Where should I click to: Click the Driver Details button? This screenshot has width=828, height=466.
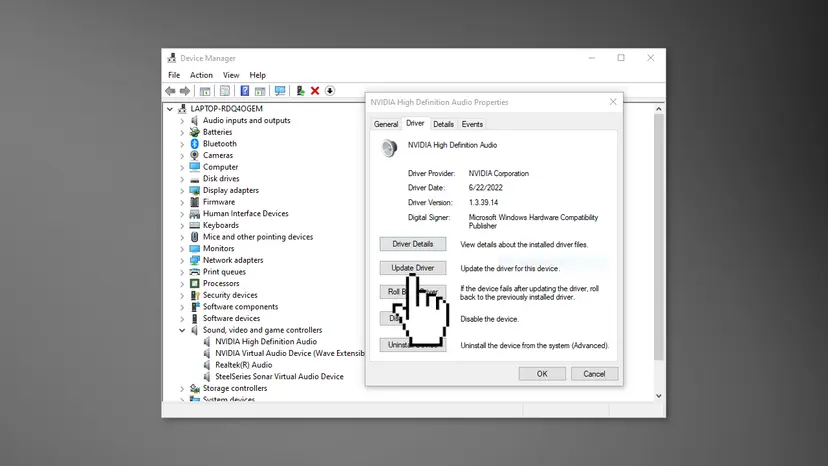(x=412, y=244)
